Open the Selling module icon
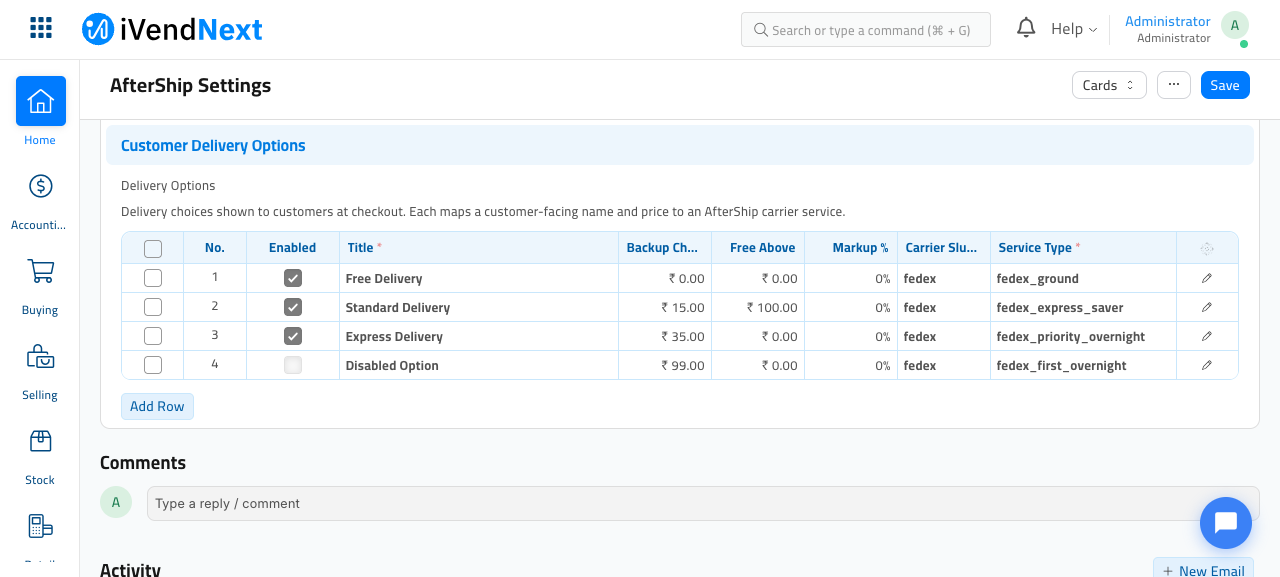This screenshot has width=1280, height=577. pyautogui.click(x=40, y=356)
